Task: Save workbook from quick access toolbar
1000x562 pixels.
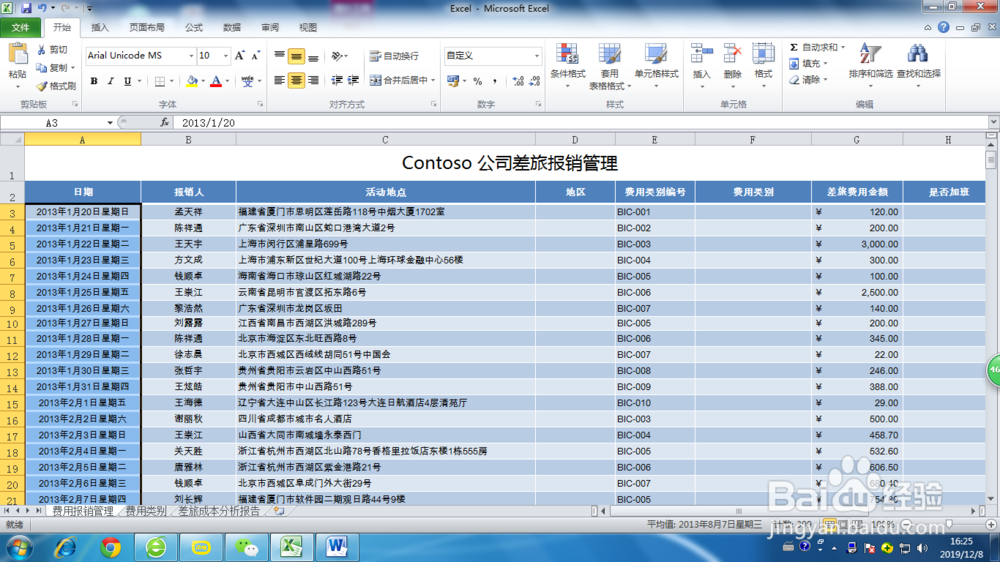Action: pyautogui.click(x=26, y=8)
